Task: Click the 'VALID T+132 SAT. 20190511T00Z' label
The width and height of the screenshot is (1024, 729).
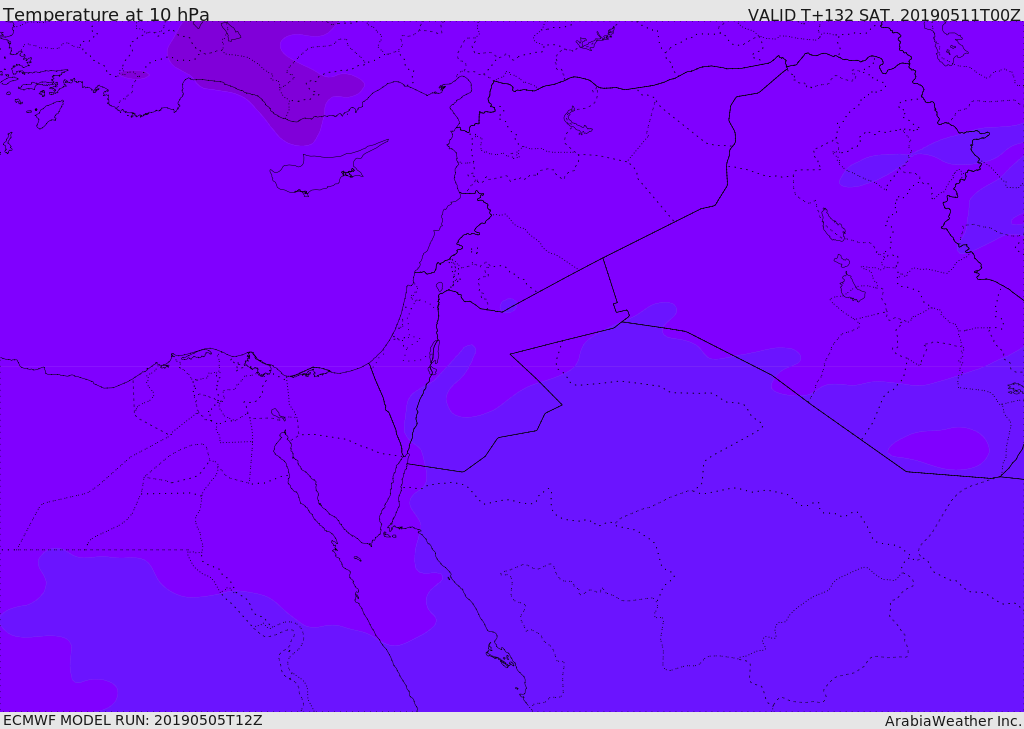Action: 884,14
